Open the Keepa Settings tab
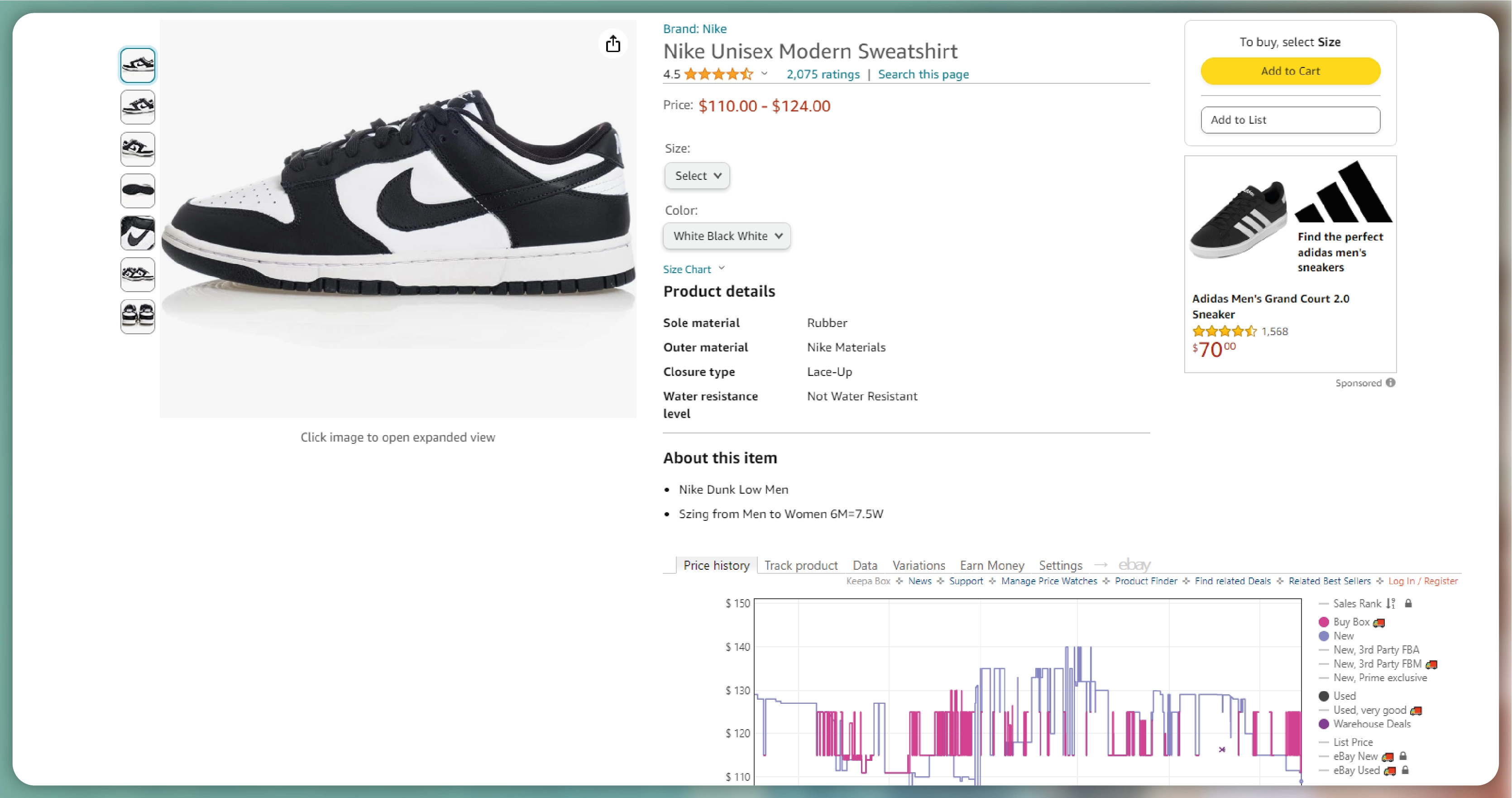Screen dimensions: 1512x798 (x=1060, y=565)
